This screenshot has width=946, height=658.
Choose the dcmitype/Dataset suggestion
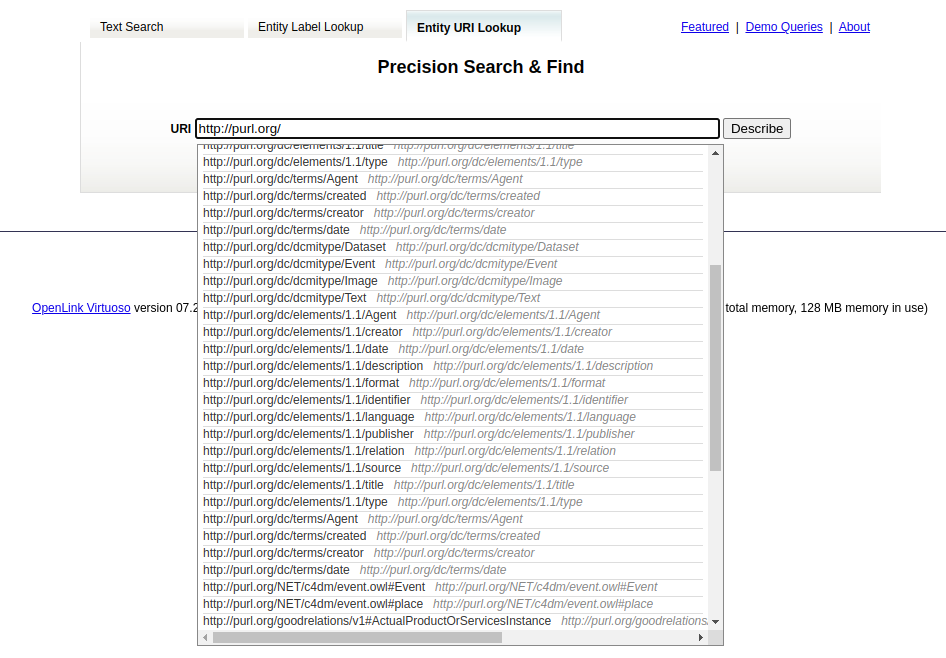294,247
